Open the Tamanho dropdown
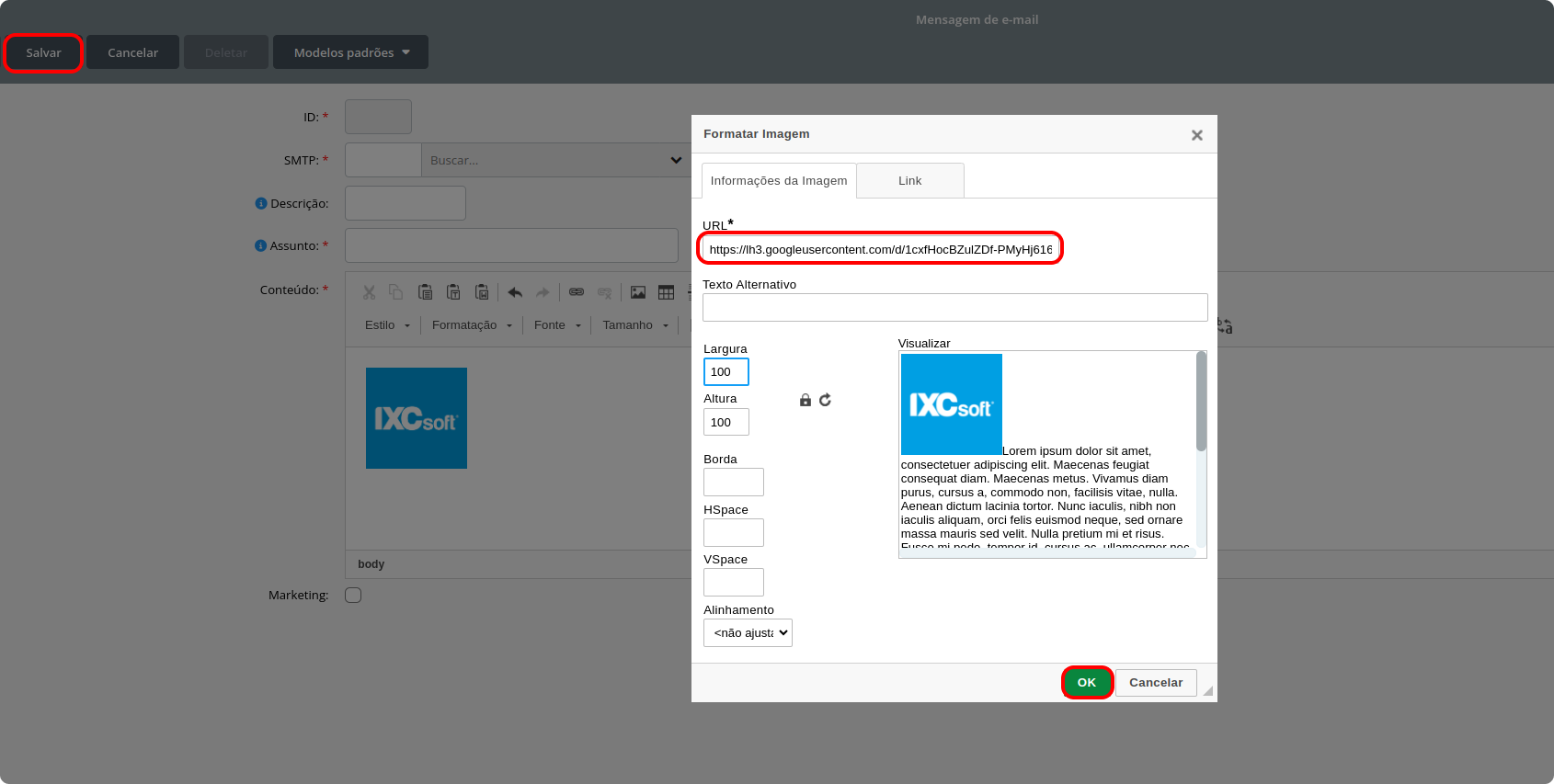The height and width of the screenshot is (784, 1554). tap(635, 325)
